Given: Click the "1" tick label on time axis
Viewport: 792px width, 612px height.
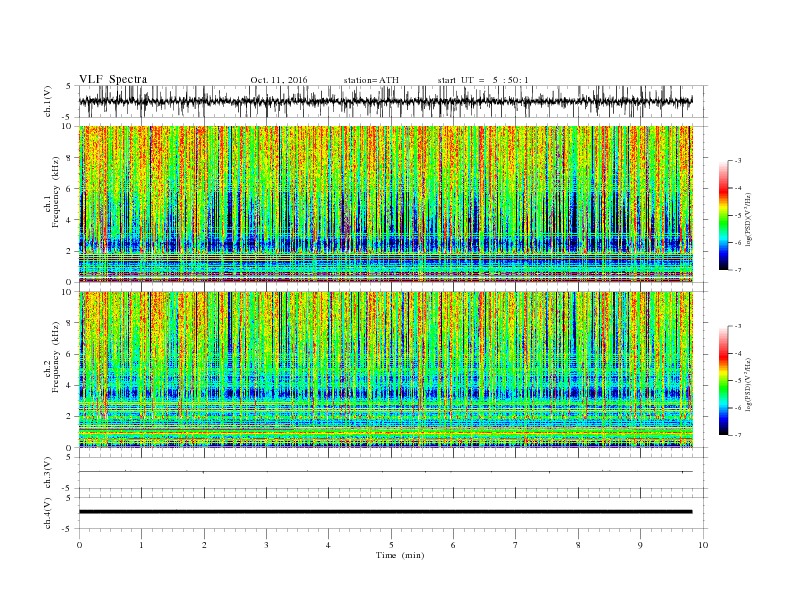Looking at the screenshot, I should 141,545.
